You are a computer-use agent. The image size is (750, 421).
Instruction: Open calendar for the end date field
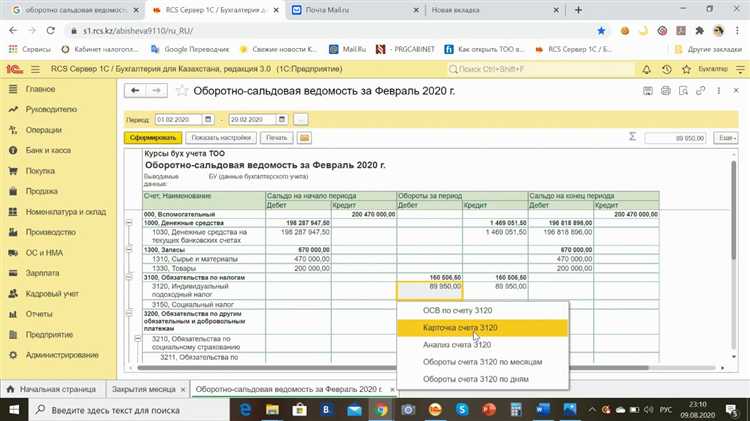(282, 119)
